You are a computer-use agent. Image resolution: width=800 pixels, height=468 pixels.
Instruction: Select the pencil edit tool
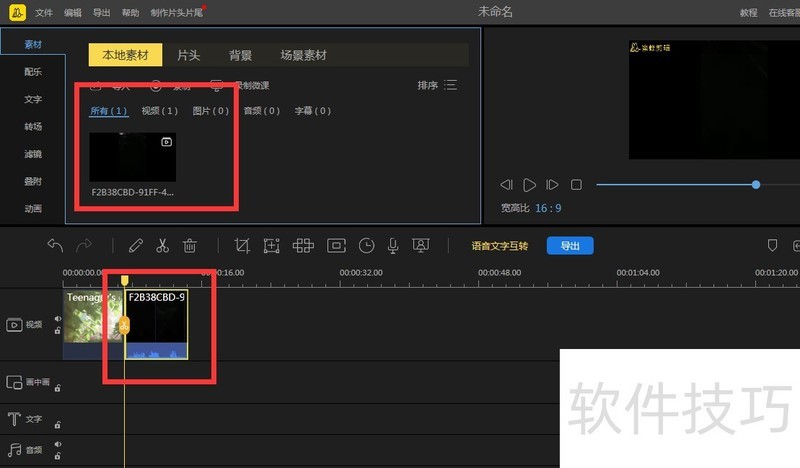(x=135, y=245)
